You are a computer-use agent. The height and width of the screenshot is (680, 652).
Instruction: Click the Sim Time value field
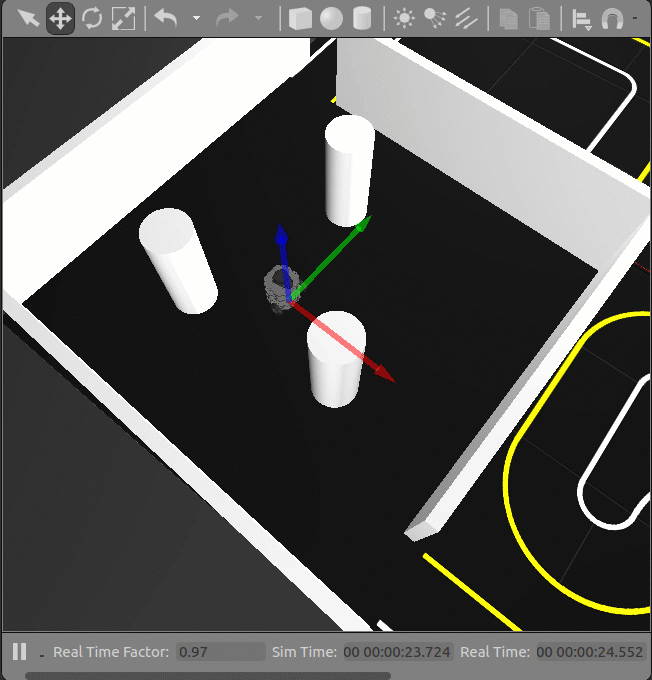(397, 652)
